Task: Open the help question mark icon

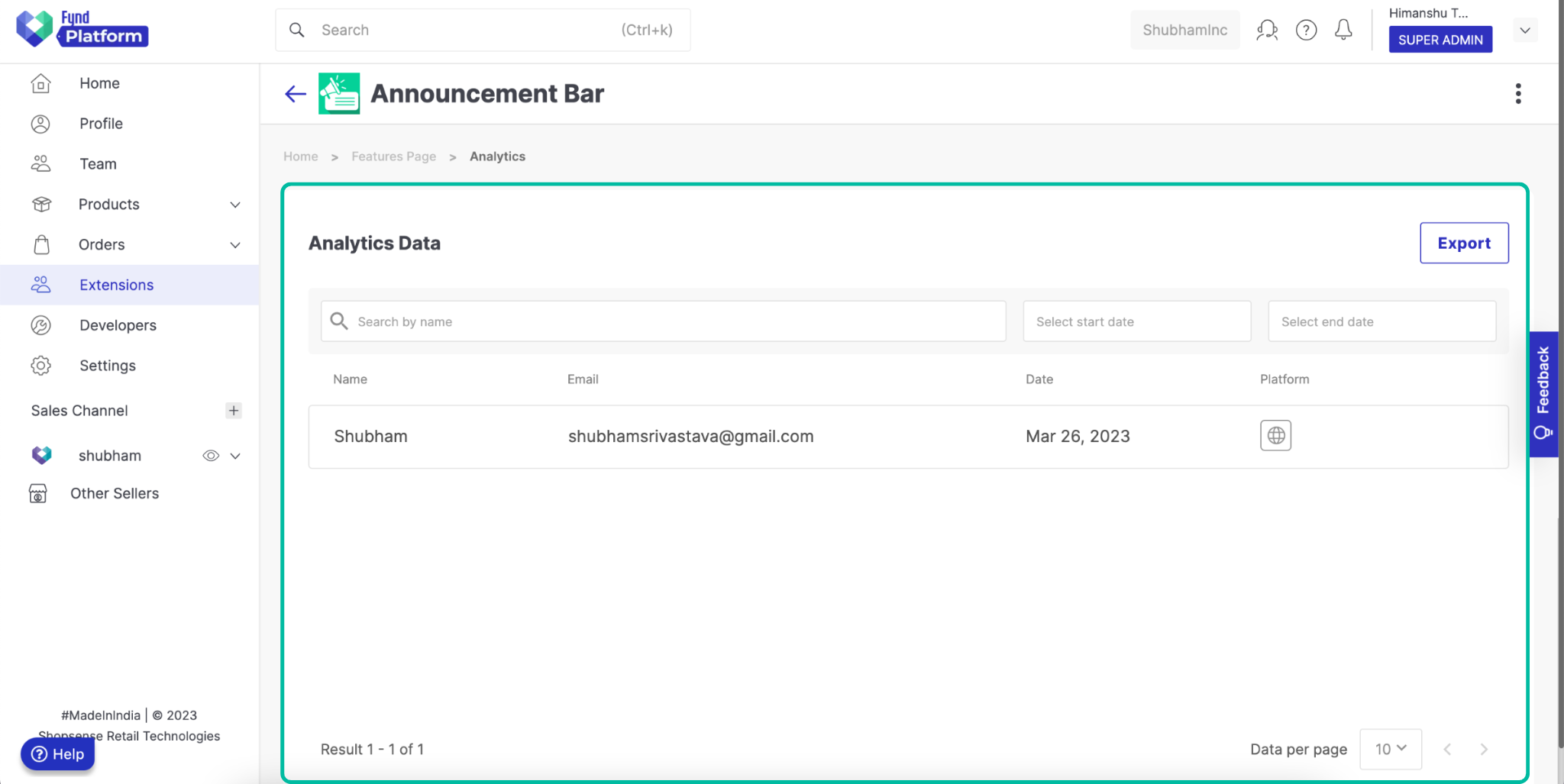Action: (1306, 30)
